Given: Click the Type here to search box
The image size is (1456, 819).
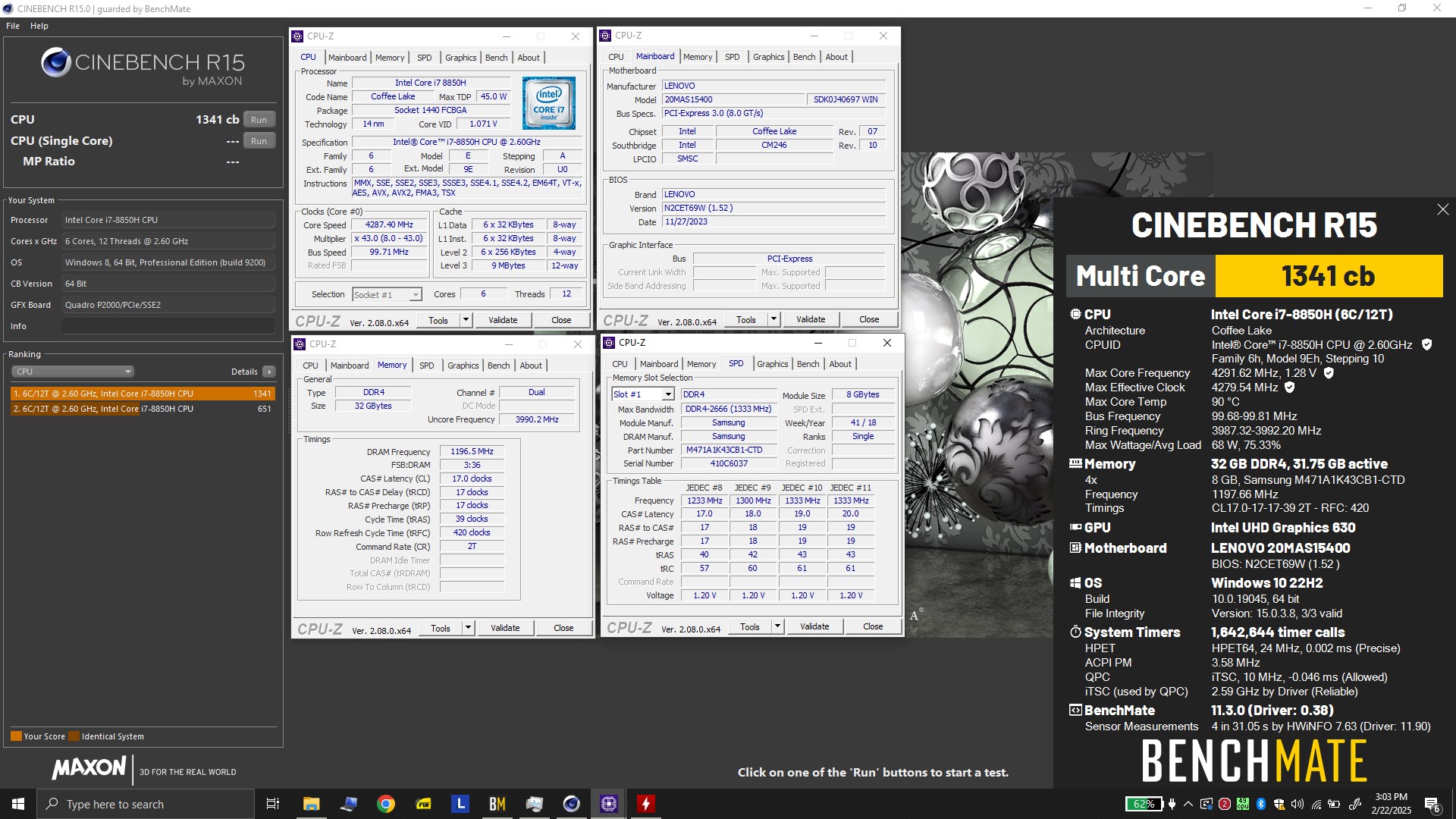Looking at the screenshot, I should click(146, 804).
